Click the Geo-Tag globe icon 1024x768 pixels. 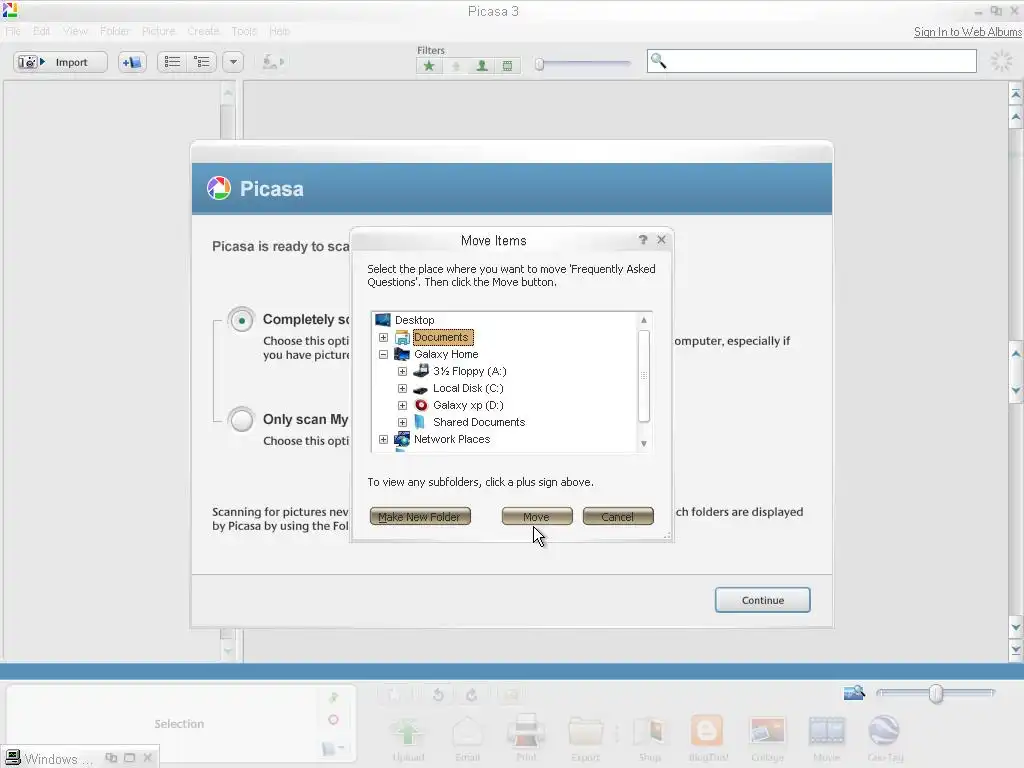tap(884, 730)
